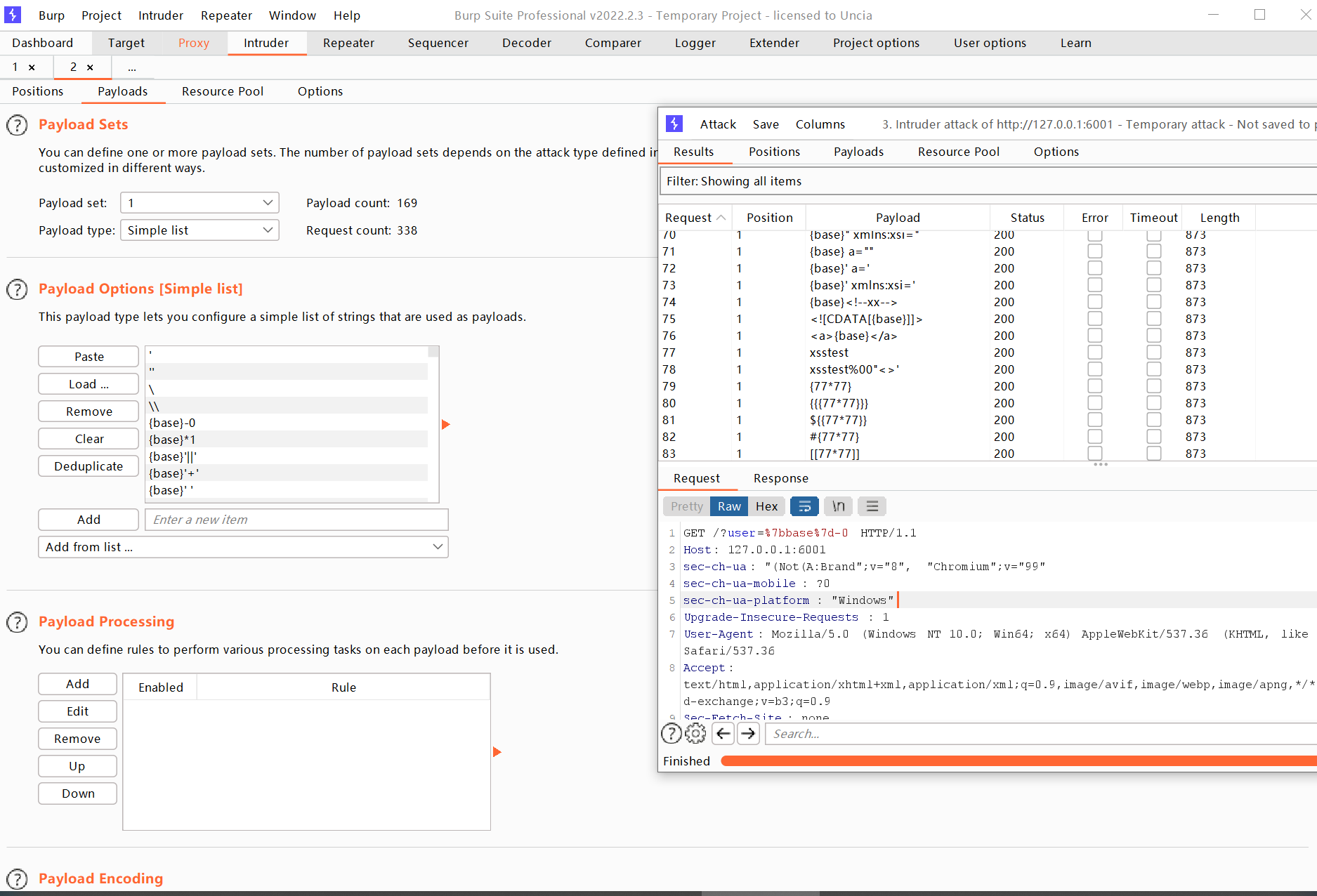Open the Columns menu in attack window
The width and height of the screenshot is (1317, 896).
(x=820, y=124)
